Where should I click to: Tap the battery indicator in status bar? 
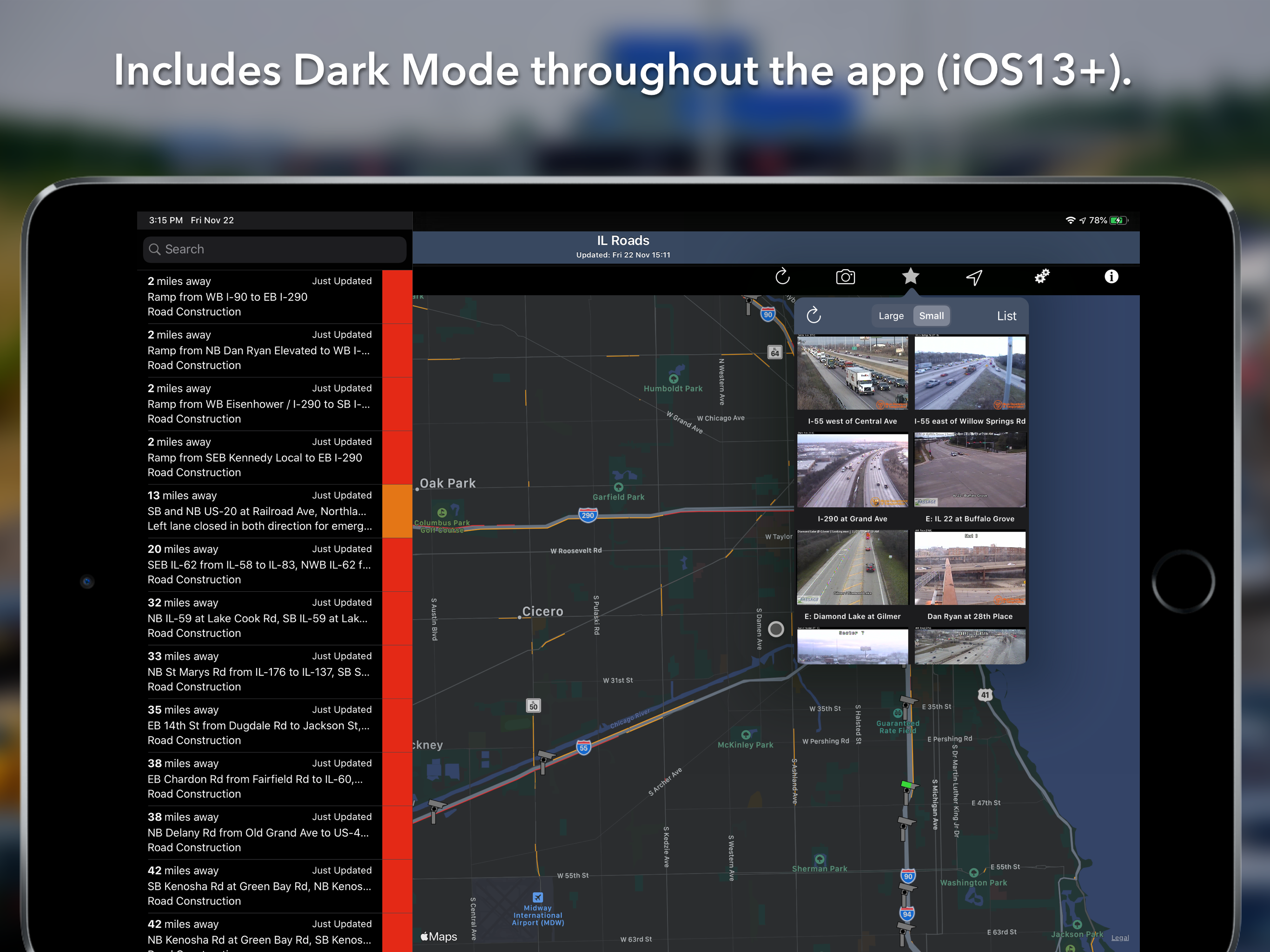[1118, 220]
